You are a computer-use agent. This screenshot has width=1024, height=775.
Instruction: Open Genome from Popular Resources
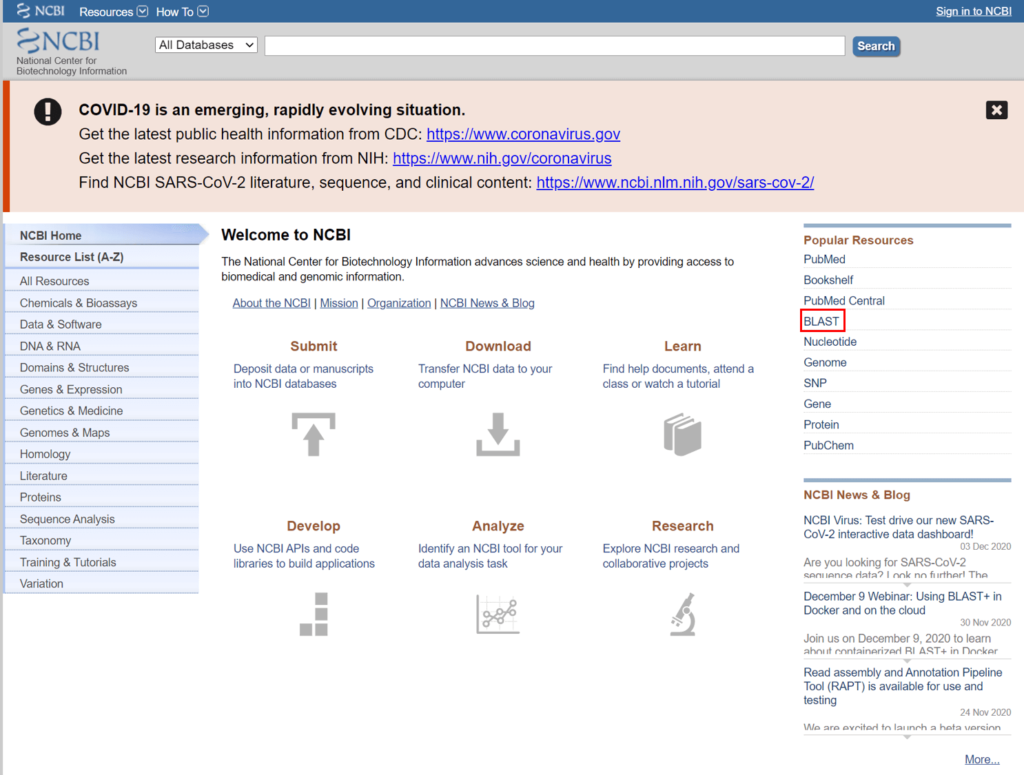coord(825,362)
